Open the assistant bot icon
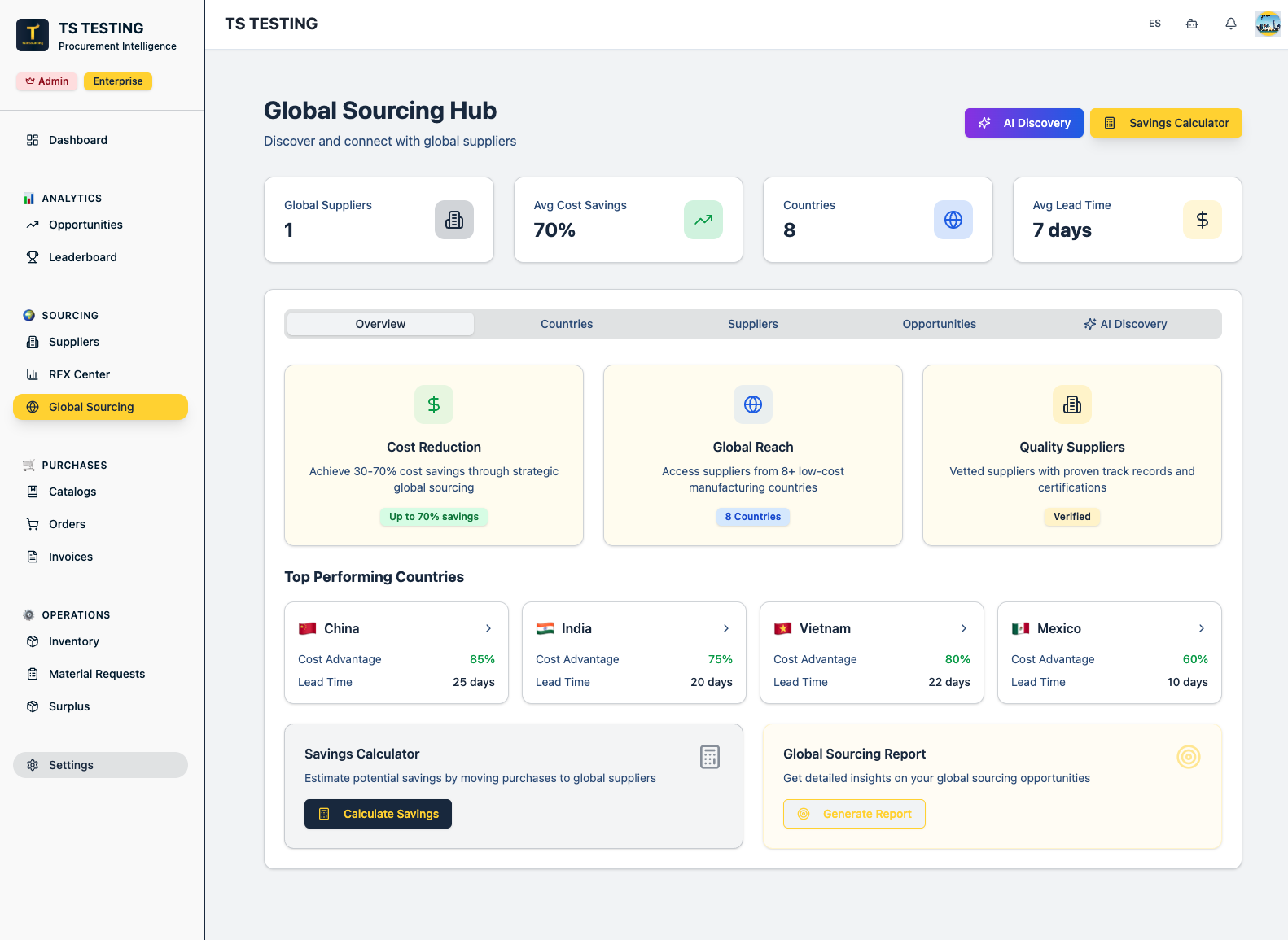The width and height of the screenshot is (1288, 940). [x=1192, y=24]
